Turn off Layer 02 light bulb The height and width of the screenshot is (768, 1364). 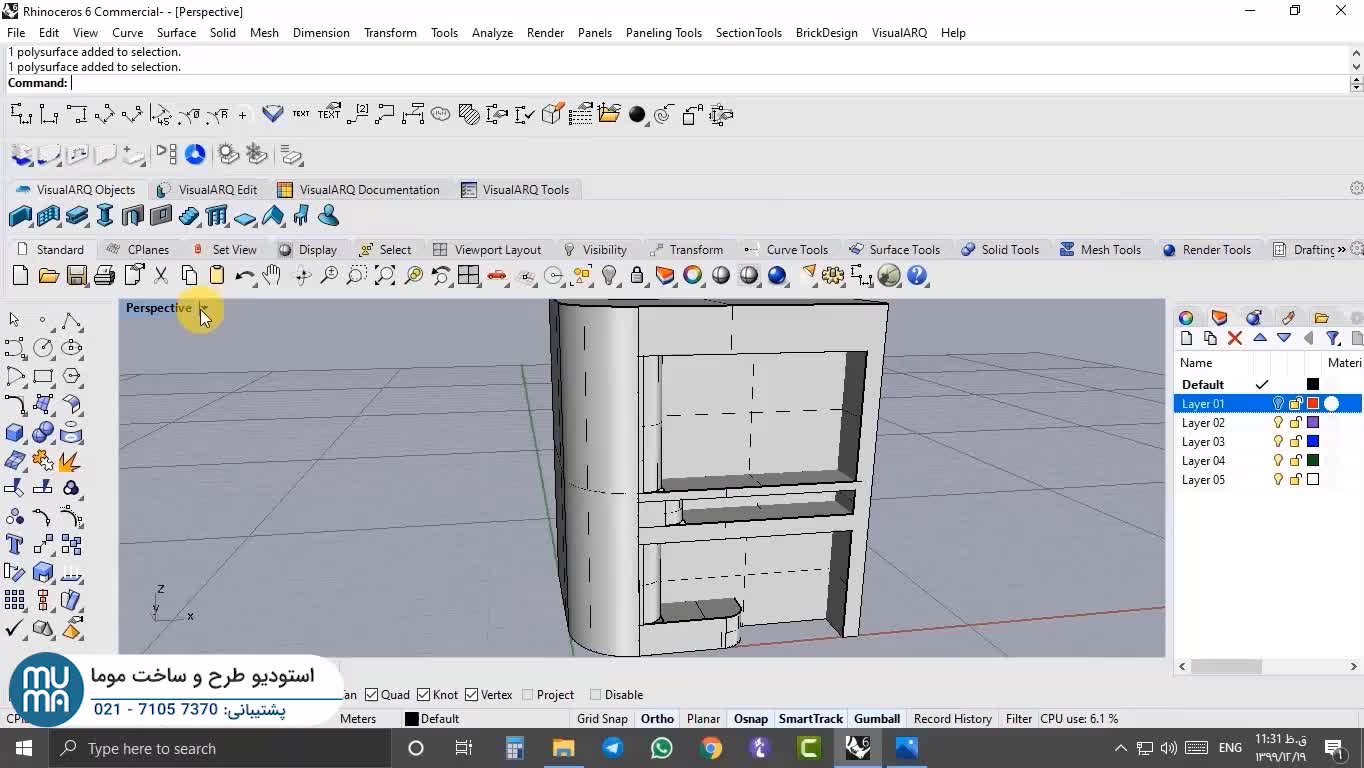[1278, 423]
